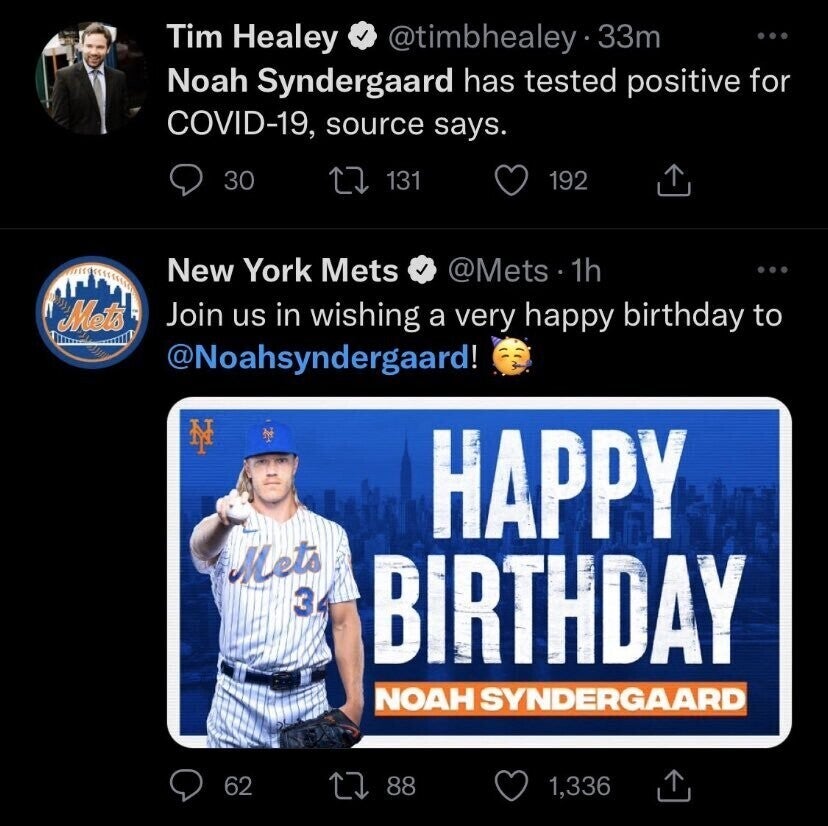Open the @Noahsyndergaard mention link
Screen dimensions: 828x826
pos(317,358)
